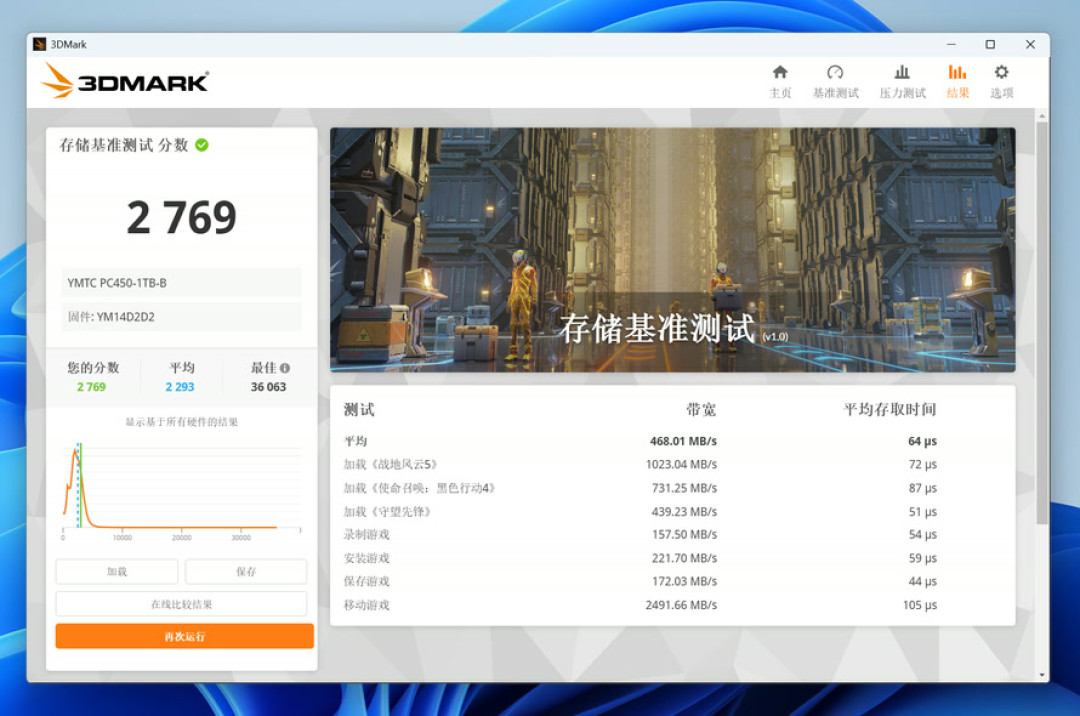
Task: Minimize the 3DMark window
Action: click(x=951, y=44)
